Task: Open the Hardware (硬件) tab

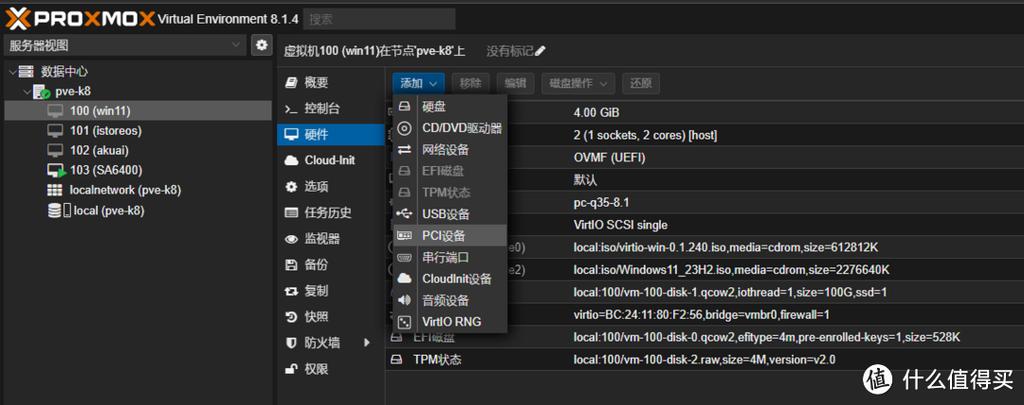Action: (x=330, y=135)
